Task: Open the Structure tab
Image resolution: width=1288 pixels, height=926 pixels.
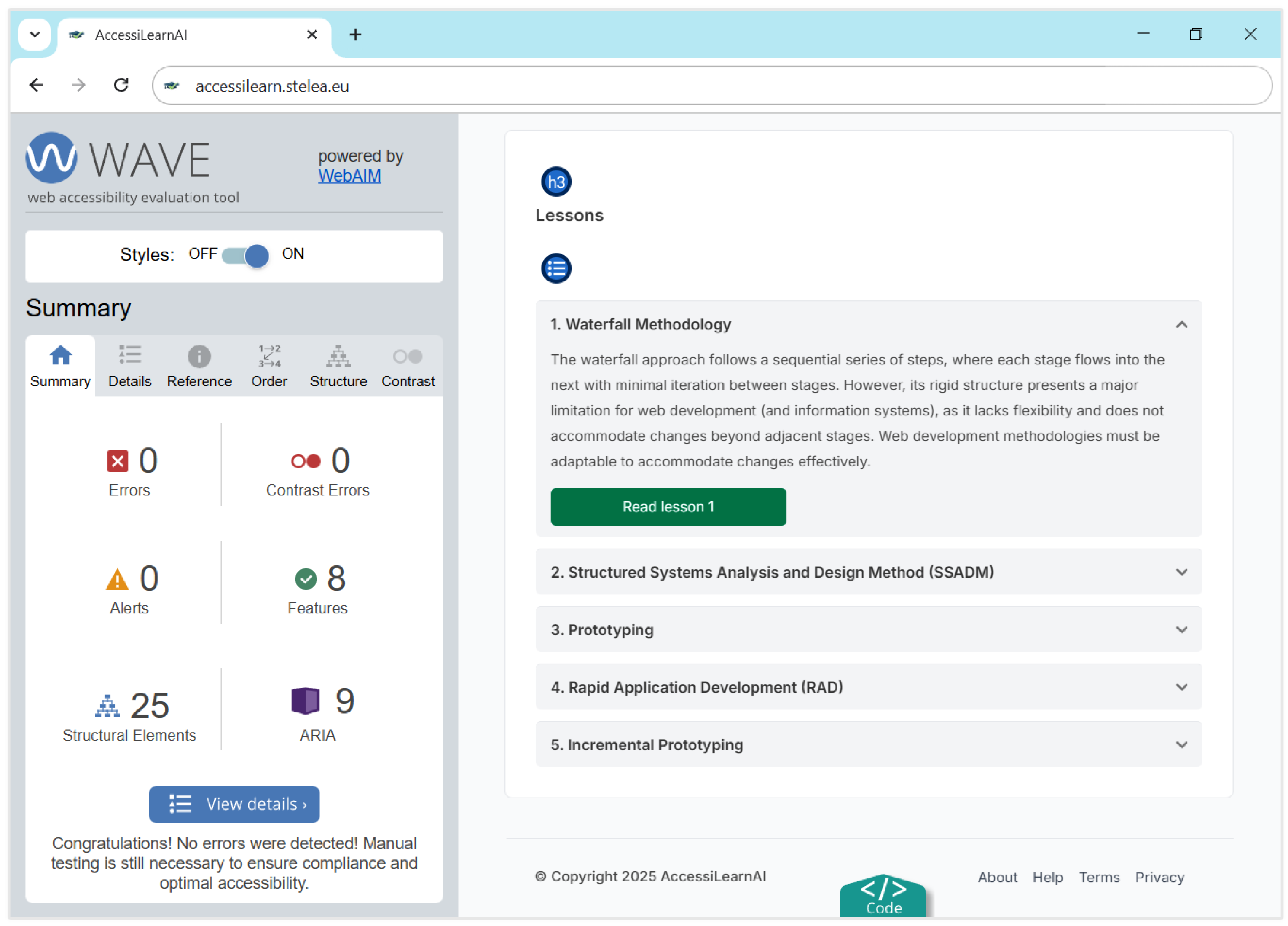Action: [x=338, y=366]
